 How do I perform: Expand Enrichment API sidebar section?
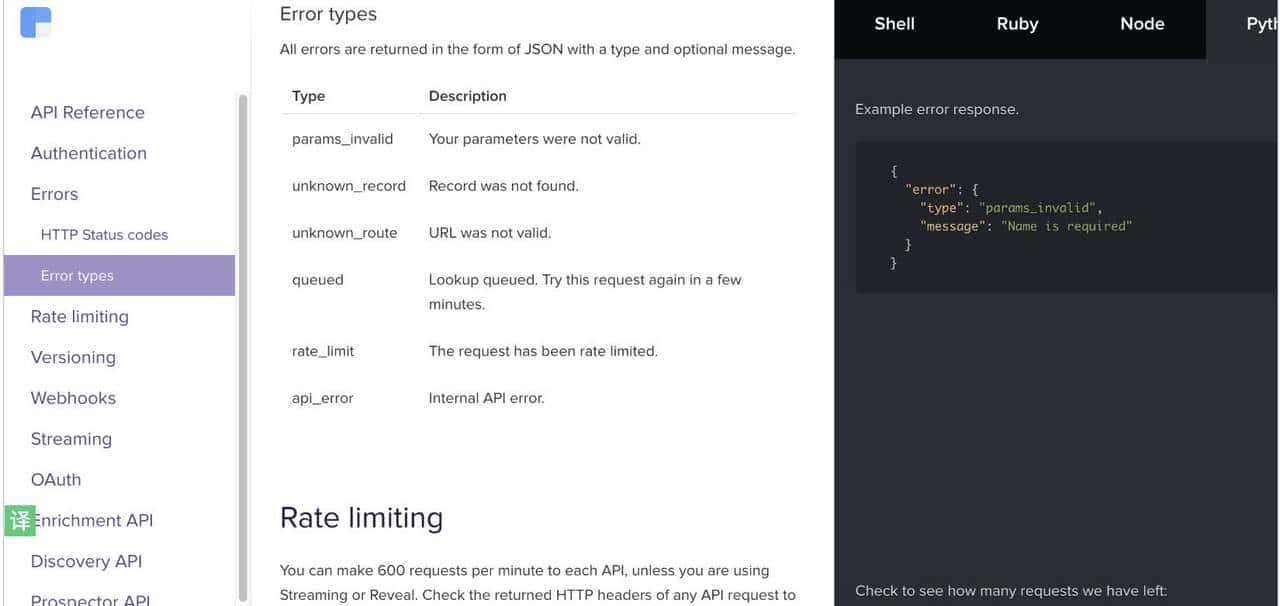pyautogui.click(x=94, y=521)
